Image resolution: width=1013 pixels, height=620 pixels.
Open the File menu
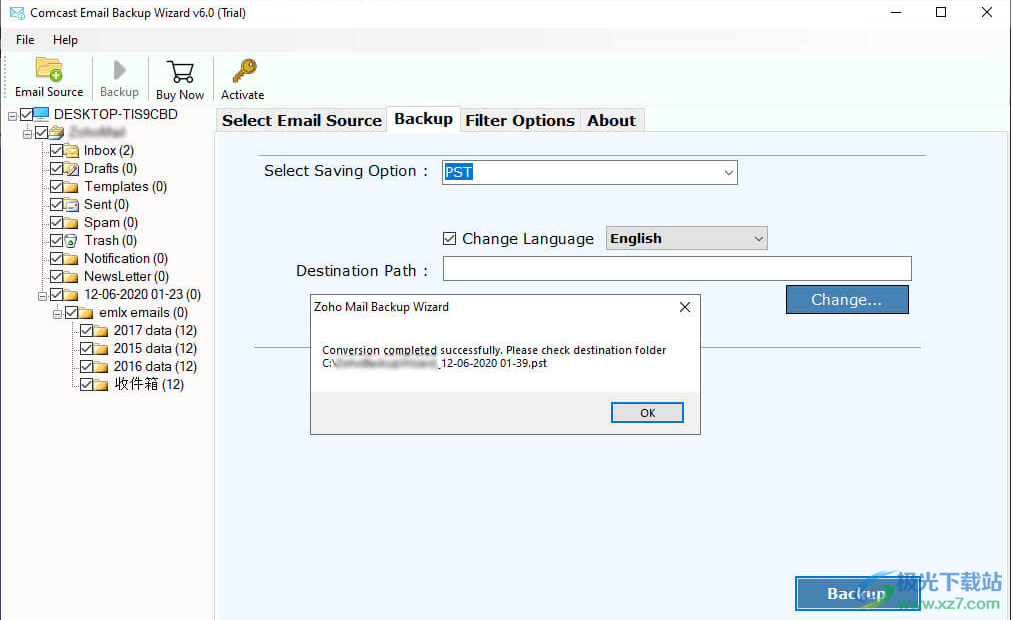coord(25,40)
